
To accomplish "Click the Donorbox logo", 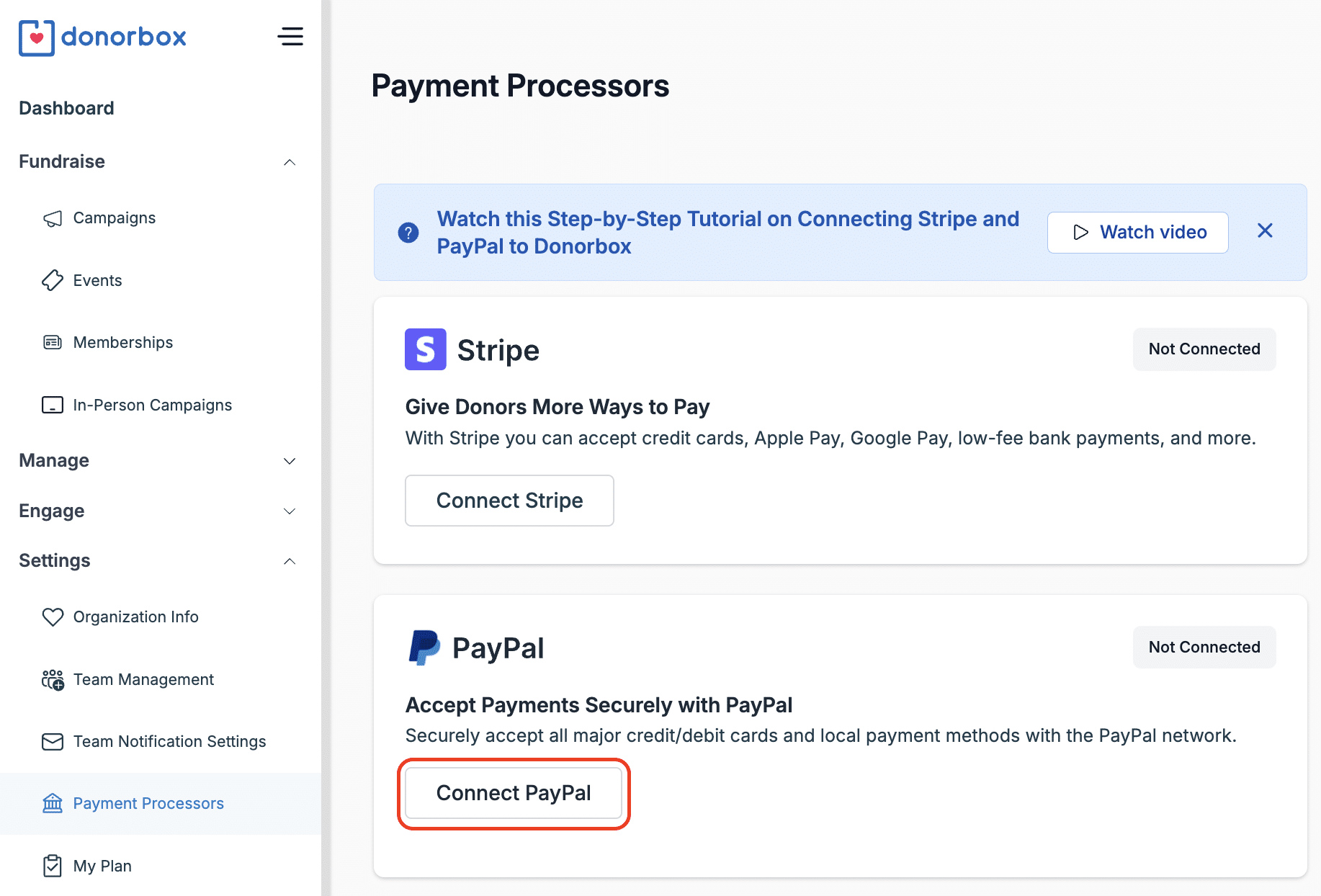I will 102,37.
